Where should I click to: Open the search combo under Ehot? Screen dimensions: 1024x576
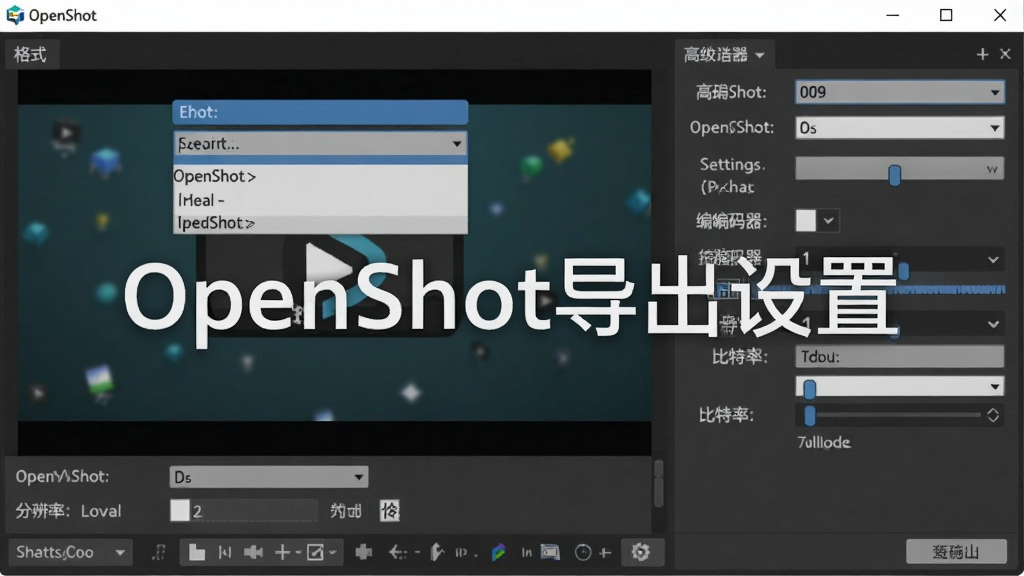pyautogui.click(x=320, y=144)
